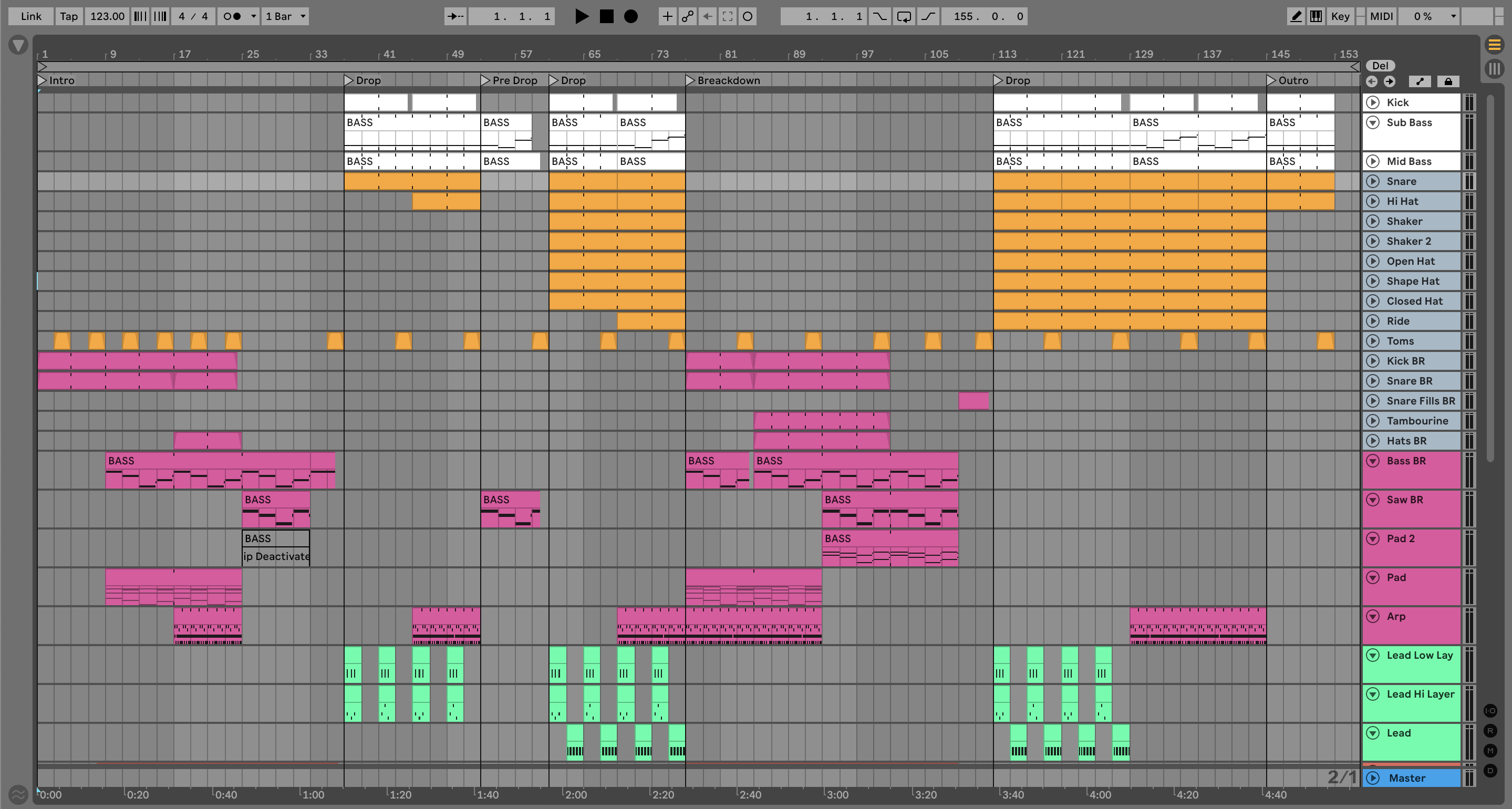The image size is (1512, 809).
Task: Toggle the Key Map Mode switch
Action: point(1340,16)
